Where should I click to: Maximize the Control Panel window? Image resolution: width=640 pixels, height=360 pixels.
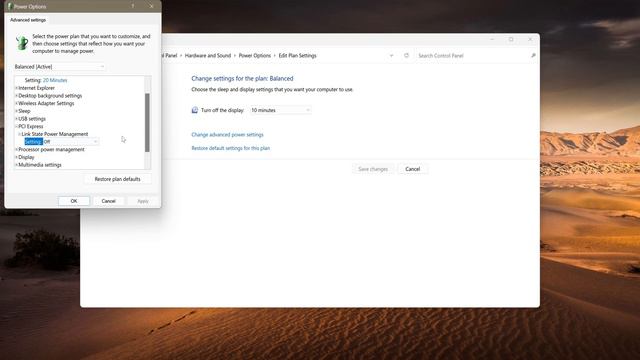(511, 40)
